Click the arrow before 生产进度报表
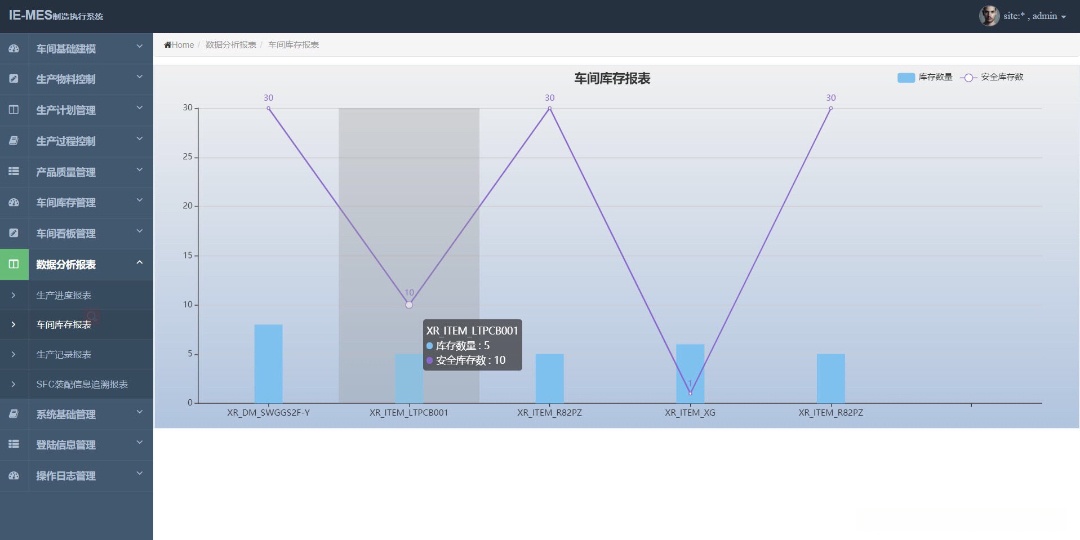 (x=14, y=295)
